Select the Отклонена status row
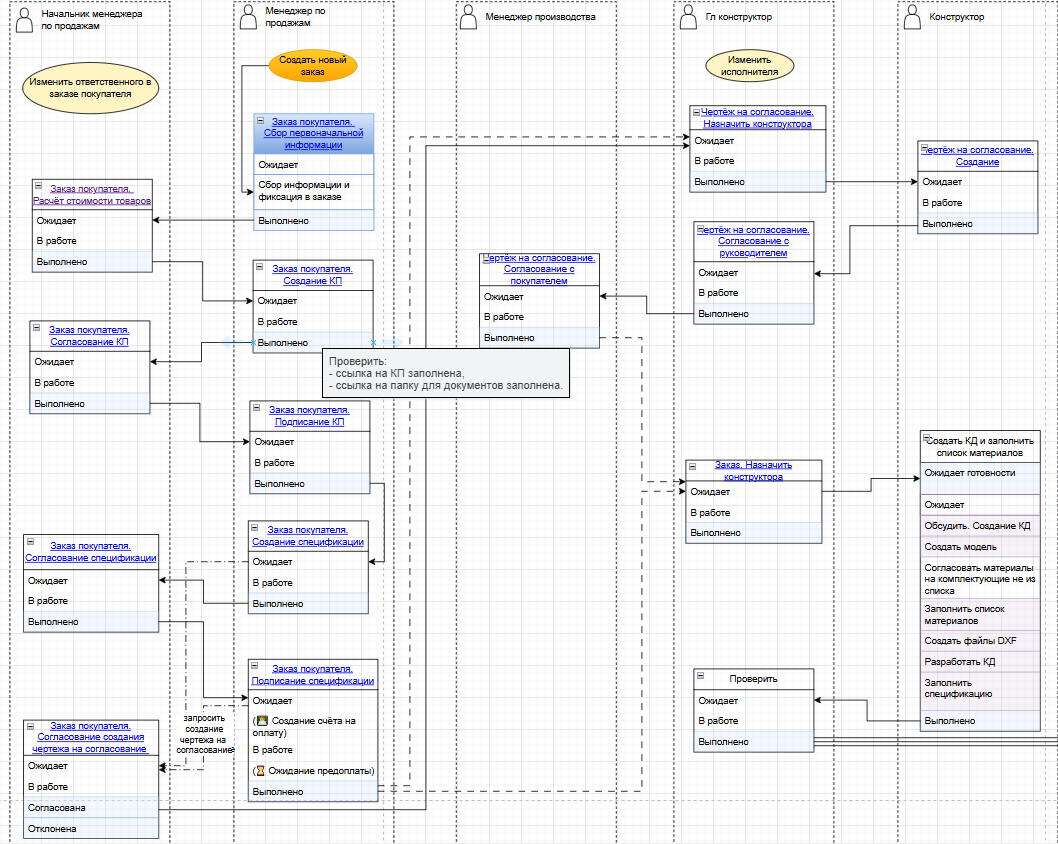Screen dimensions: 1058x844 90,828
